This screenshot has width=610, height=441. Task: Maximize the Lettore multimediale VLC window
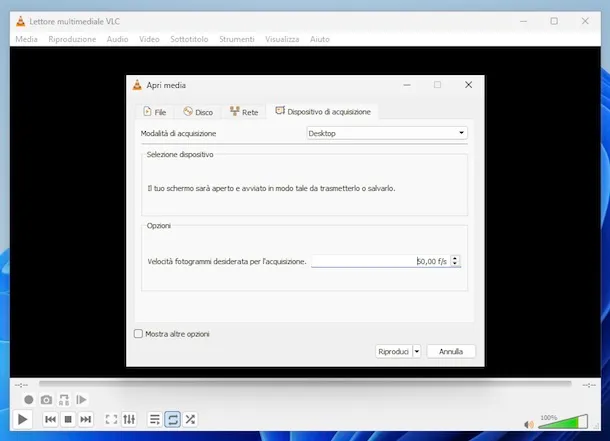click(554, 21)
